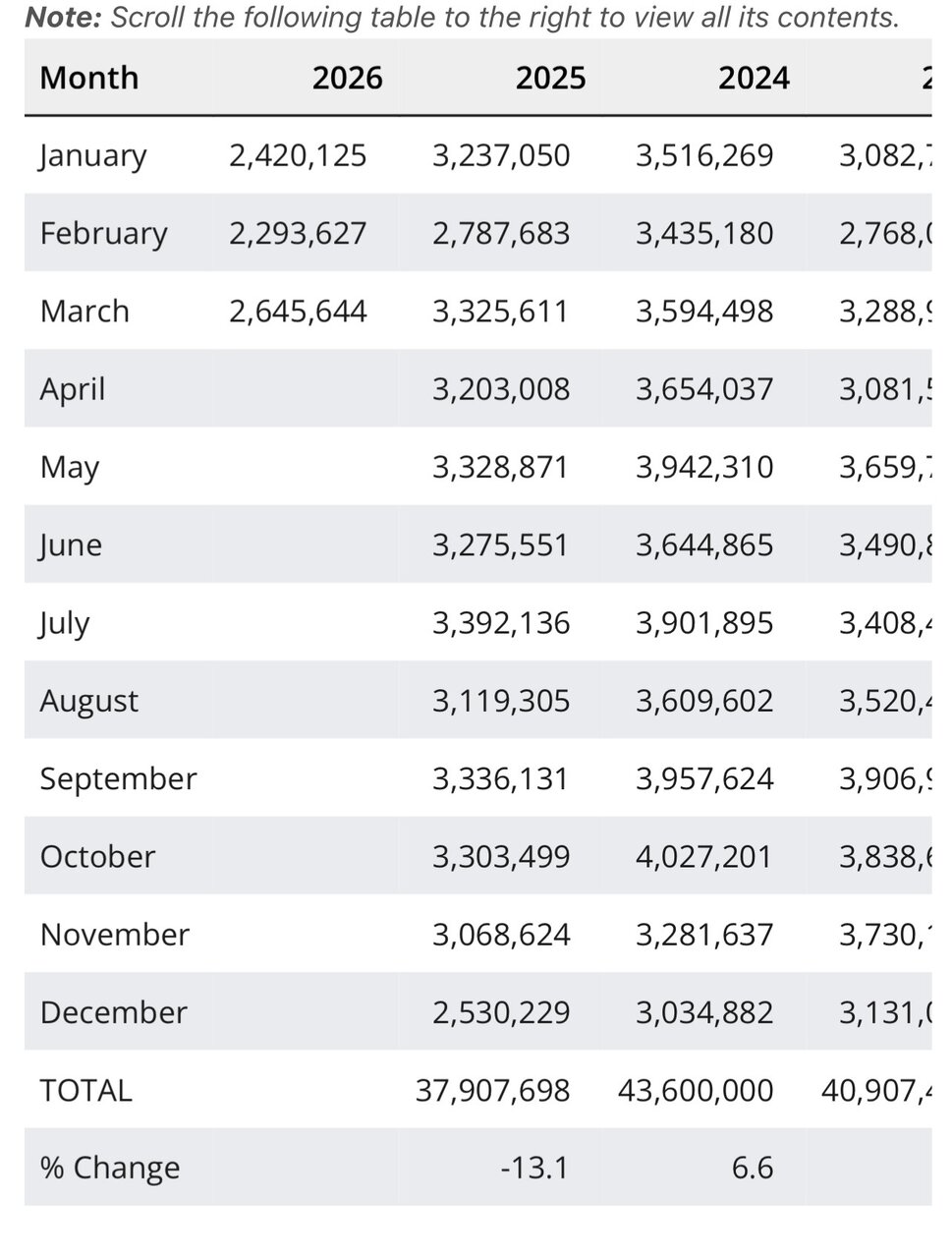Click the March 2026 cell 2,645,644

pos(298,311)
